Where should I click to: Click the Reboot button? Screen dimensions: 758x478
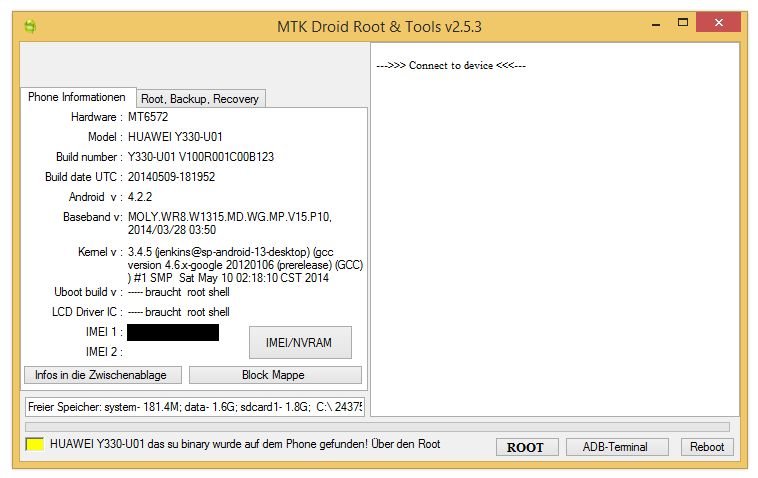point(707,447)
